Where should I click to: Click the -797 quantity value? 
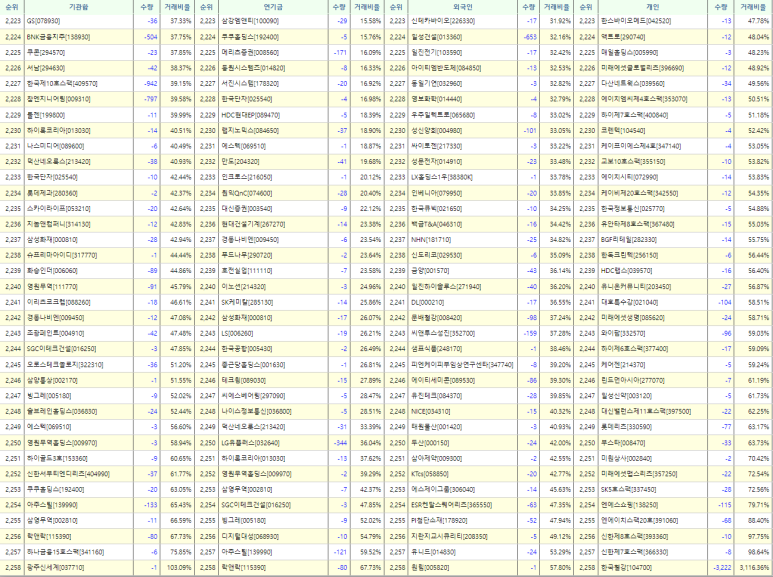[150, 99]
